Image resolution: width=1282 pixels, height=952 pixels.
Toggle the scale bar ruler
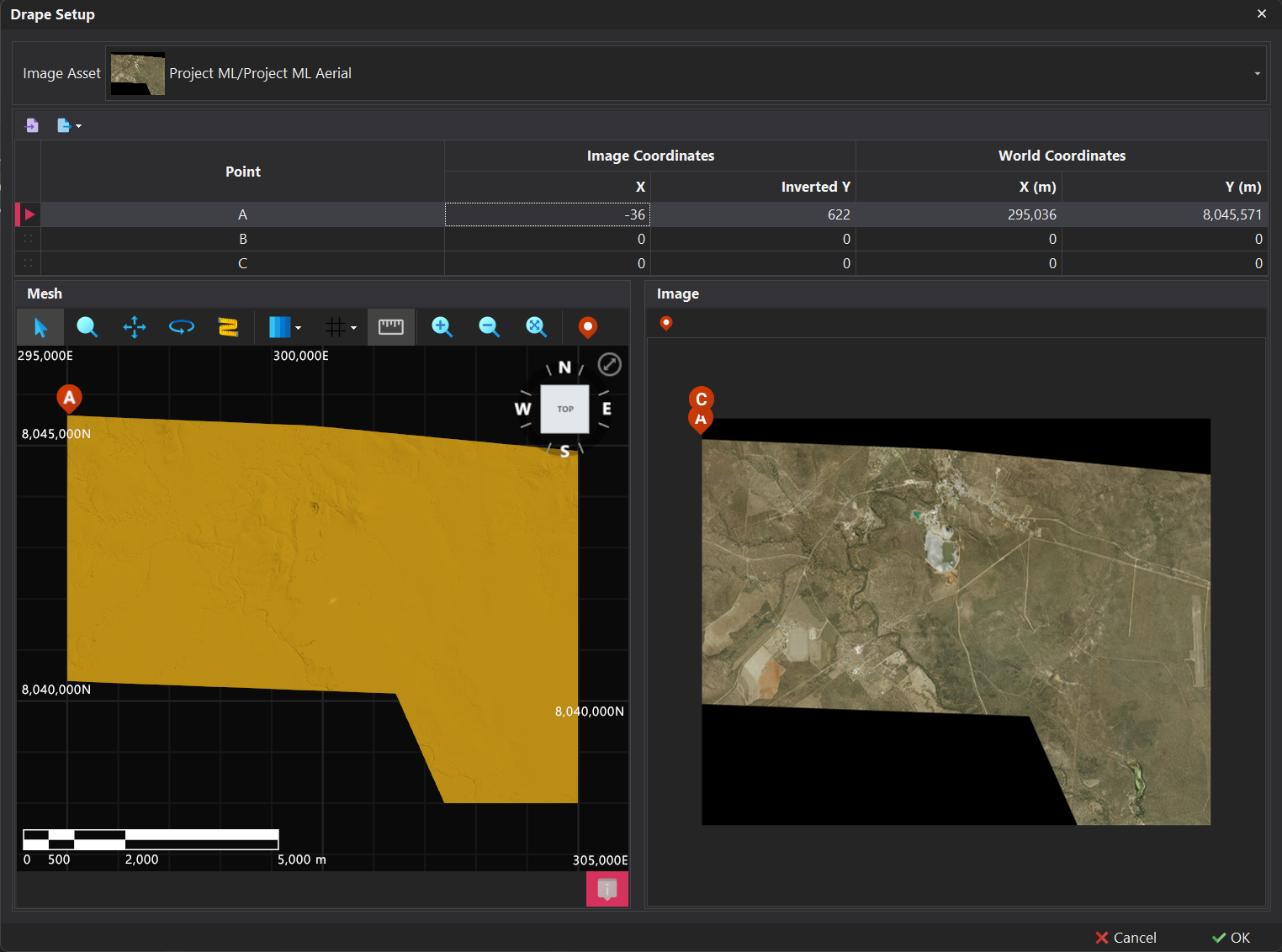(391, 326)
